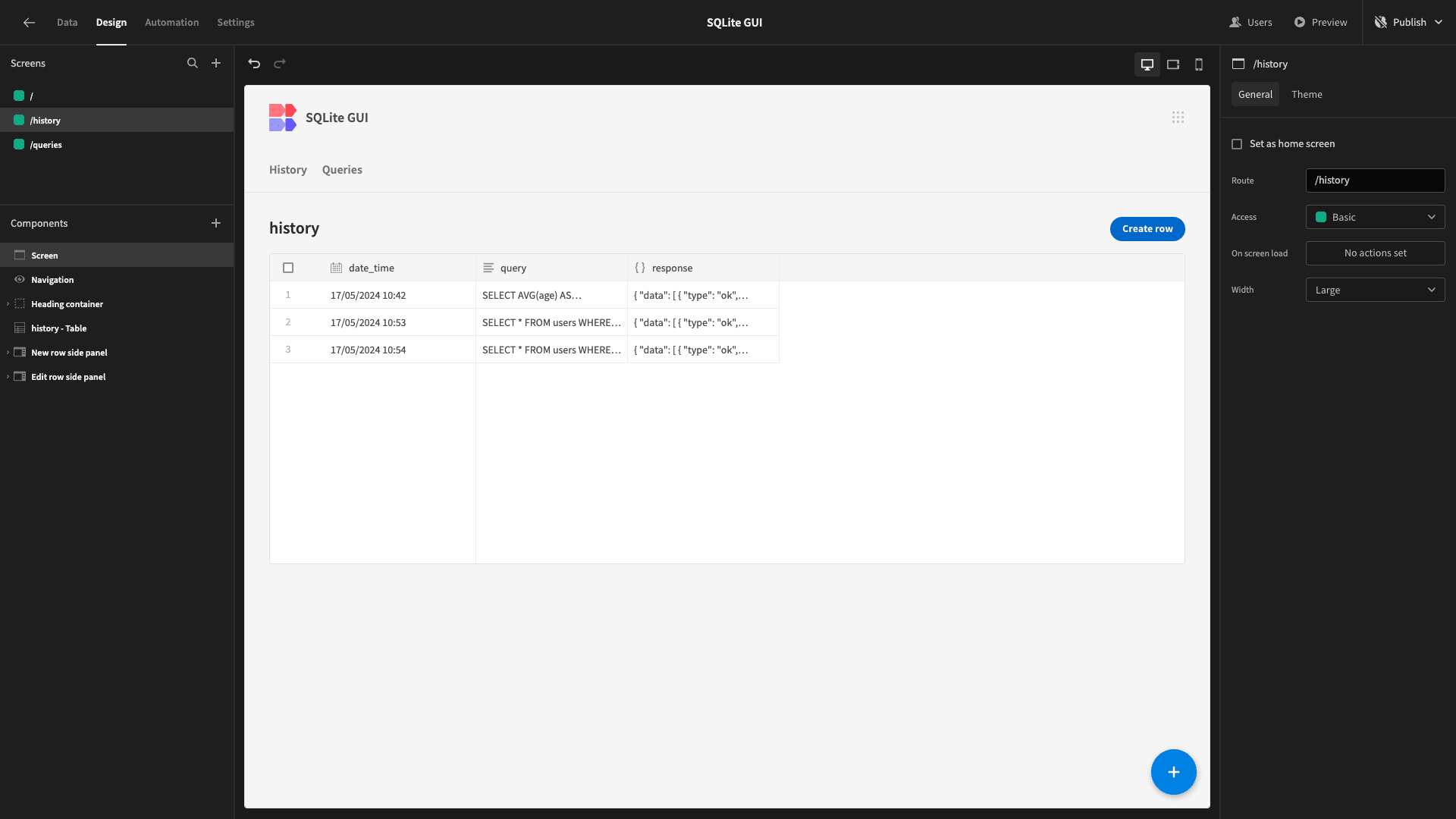Expand the New row side panel
This screenshot has height=819, width=1456.
(x=8, y=353)
